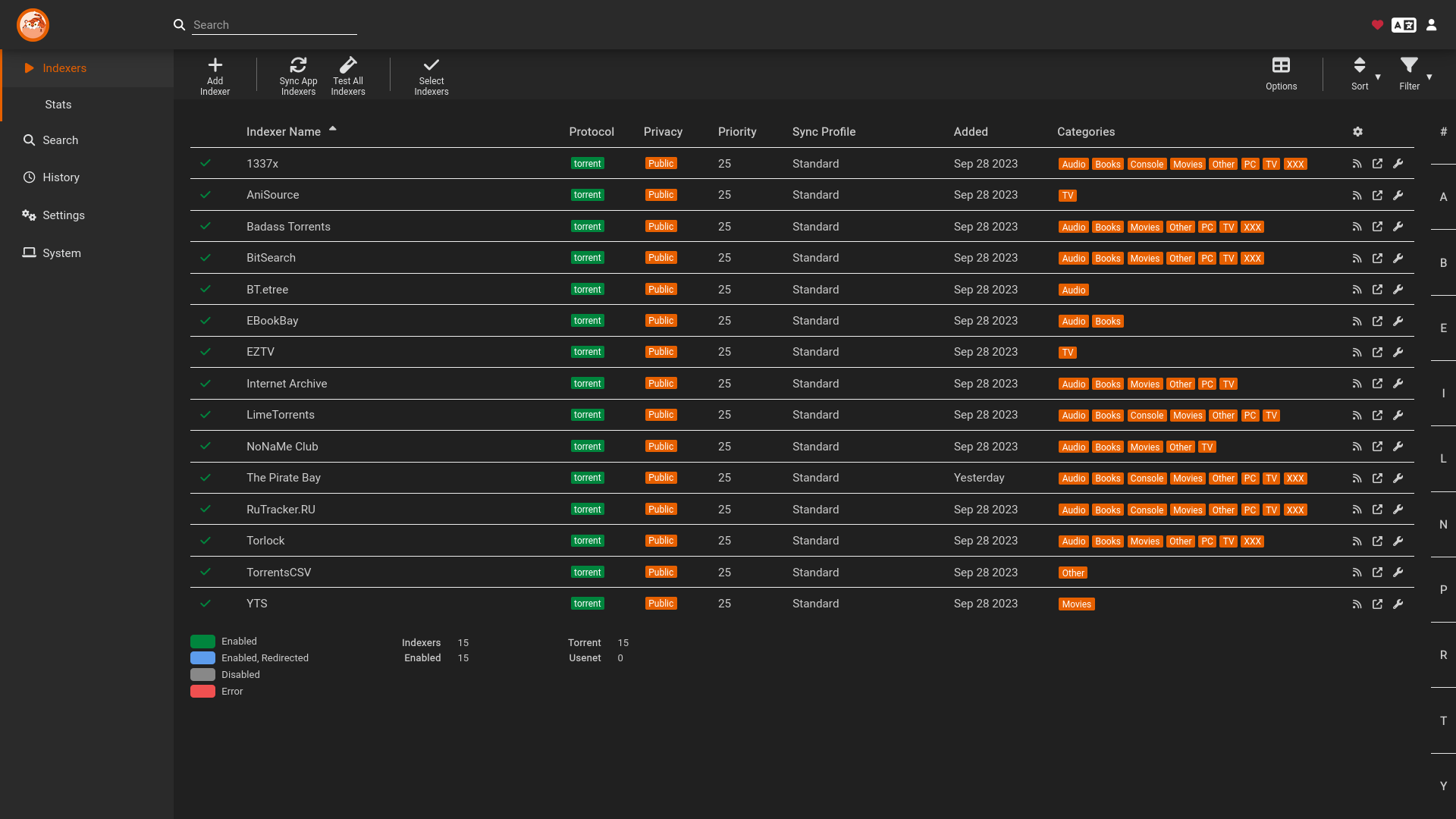The width and height of the screenshot is (1456, 819).
Task: Open RSS feed for The Pirate Bay
Action: (1357, 479)
